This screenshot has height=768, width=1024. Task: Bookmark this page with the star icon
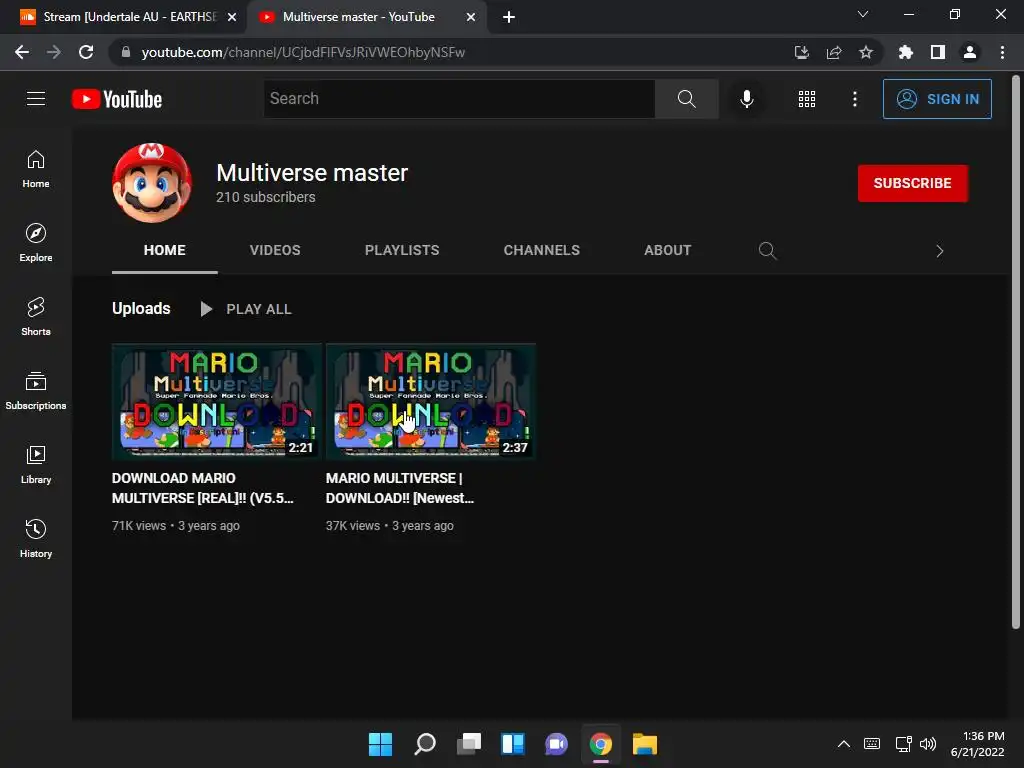point(865,52)
